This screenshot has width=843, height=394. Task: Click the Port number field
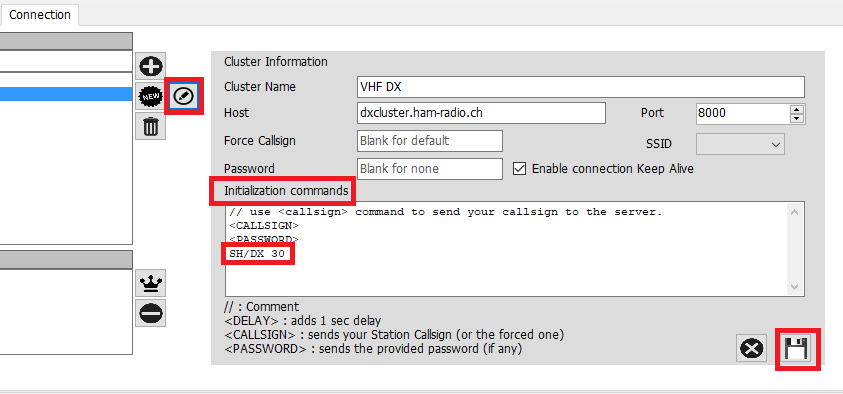(x=743, y=113)
